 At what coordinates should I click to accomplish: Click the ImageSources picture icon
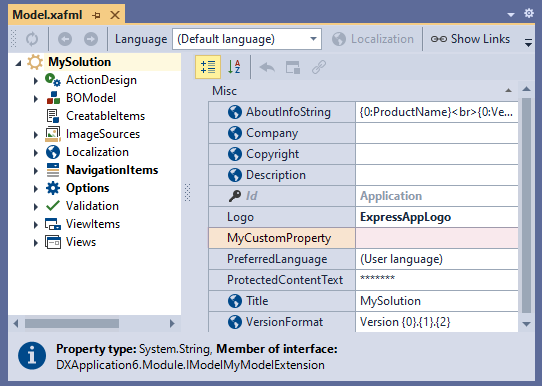tap(53, 134)
